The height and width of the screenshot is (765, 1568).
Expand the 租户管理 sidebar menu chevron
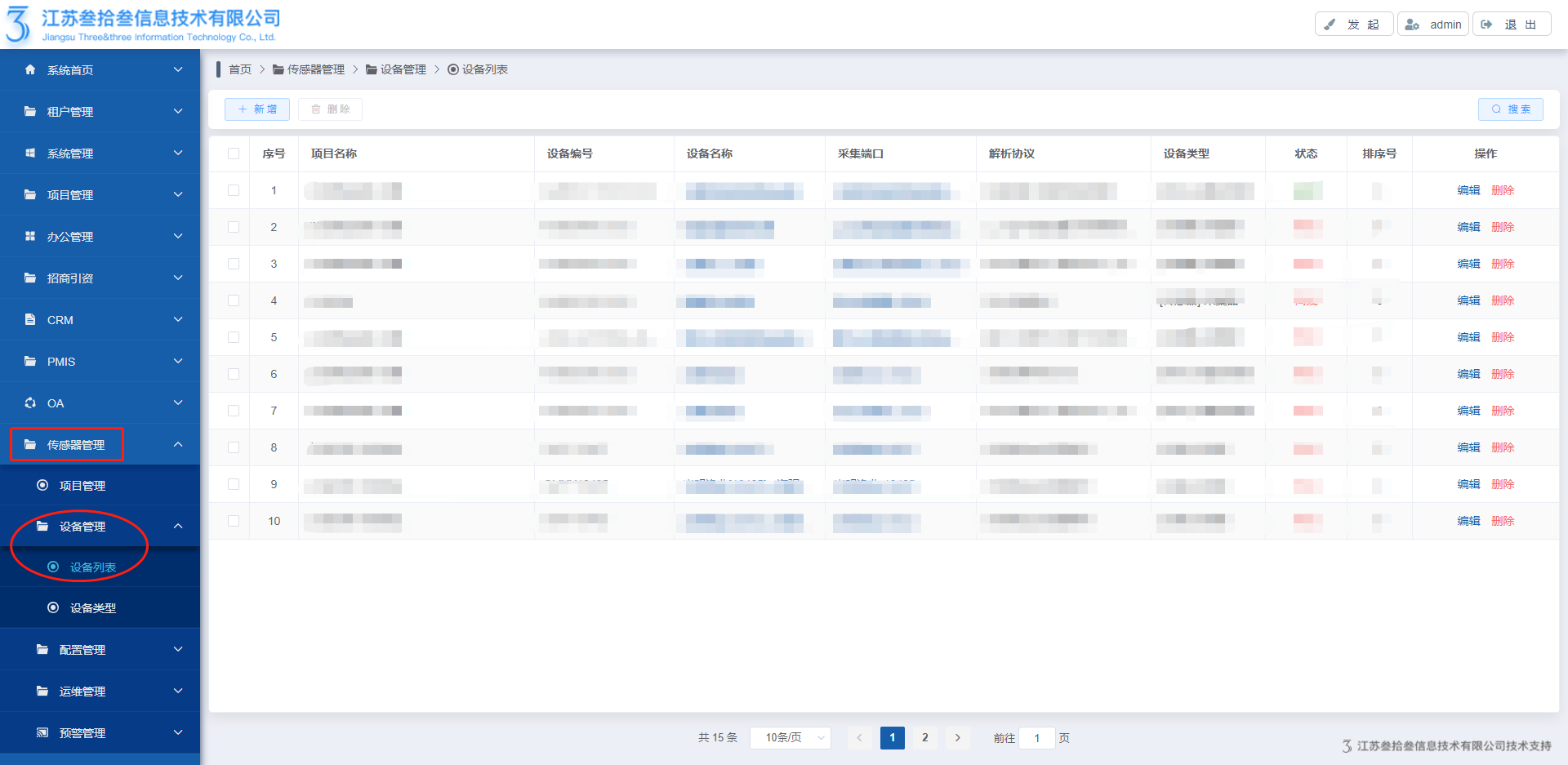tap(178, 111)
